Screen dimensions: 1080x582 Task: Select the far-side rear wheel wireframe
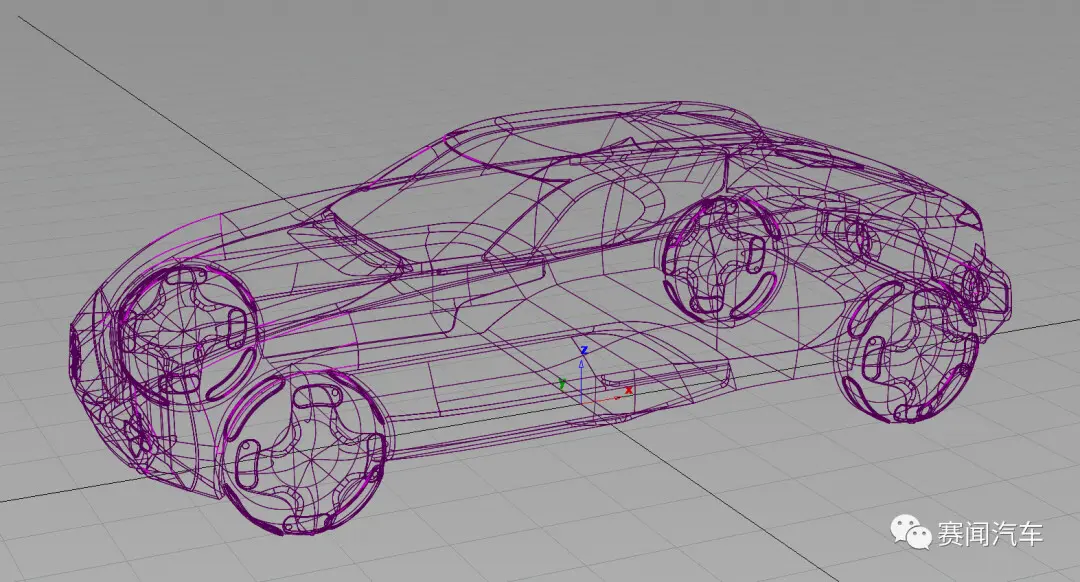(x=723, y=260)
